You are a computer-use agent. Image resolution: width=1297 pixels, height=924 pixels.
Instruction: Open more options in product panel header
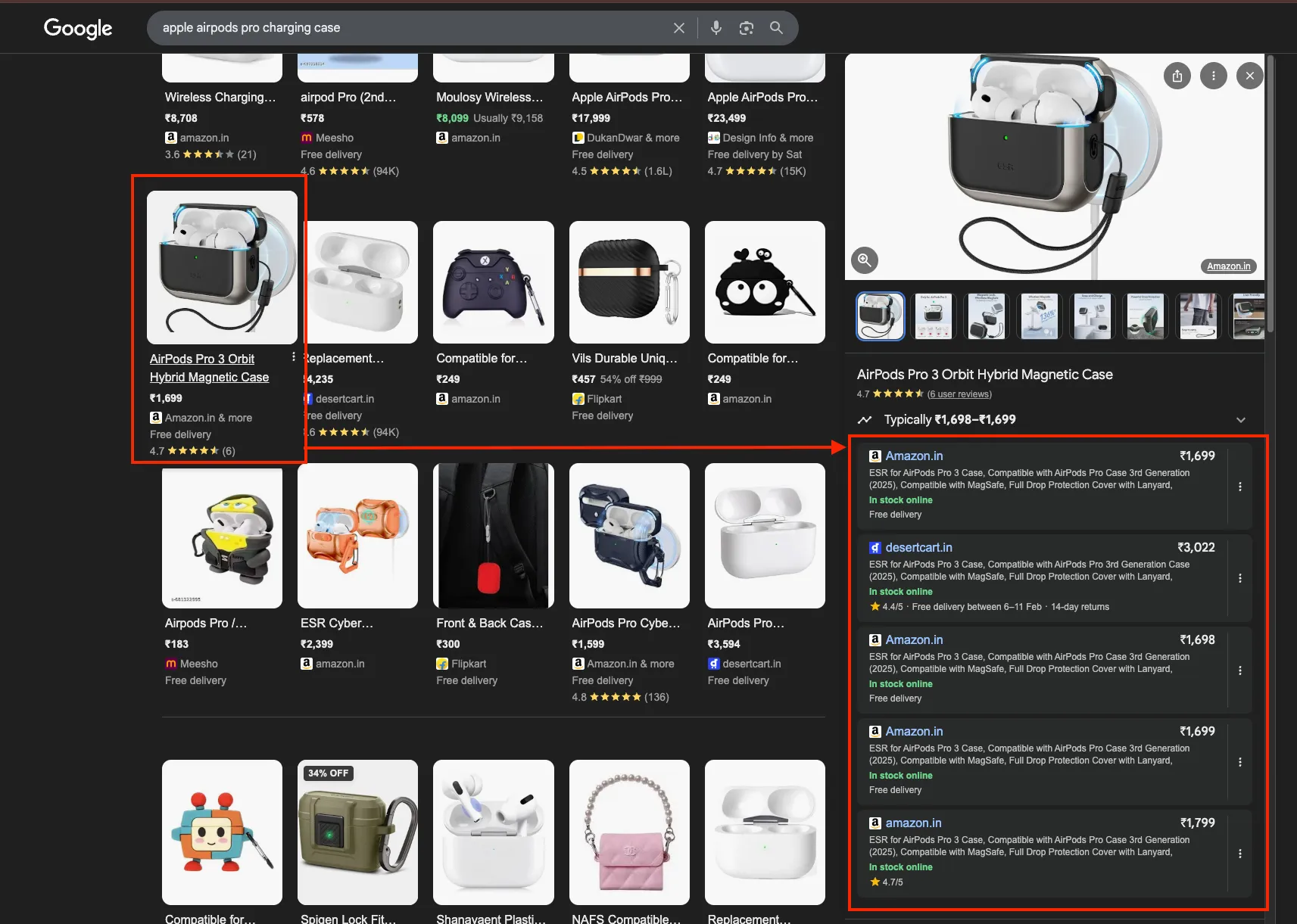[1214, 76]
